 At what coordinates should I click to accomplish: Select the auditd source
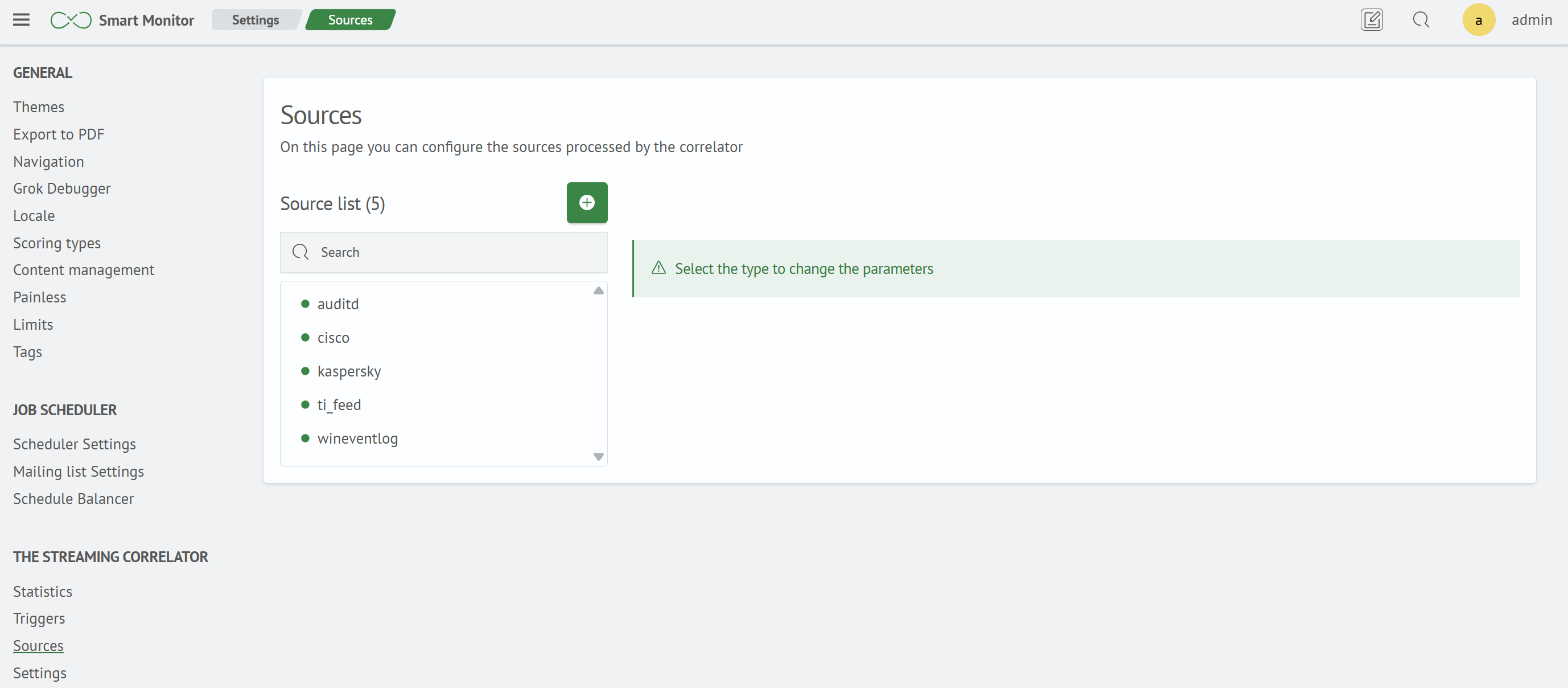[338, 304]
